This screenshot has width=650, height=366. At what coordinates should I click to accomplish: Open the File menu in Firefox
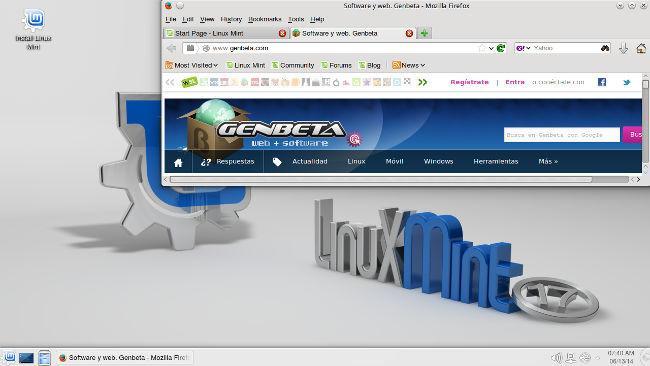pyautogui.click(x=171, y=19)
